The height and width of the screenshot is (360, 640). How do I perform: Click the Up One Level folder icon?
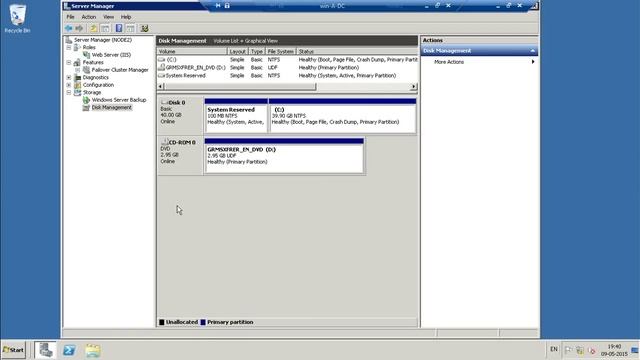(93, 28)
